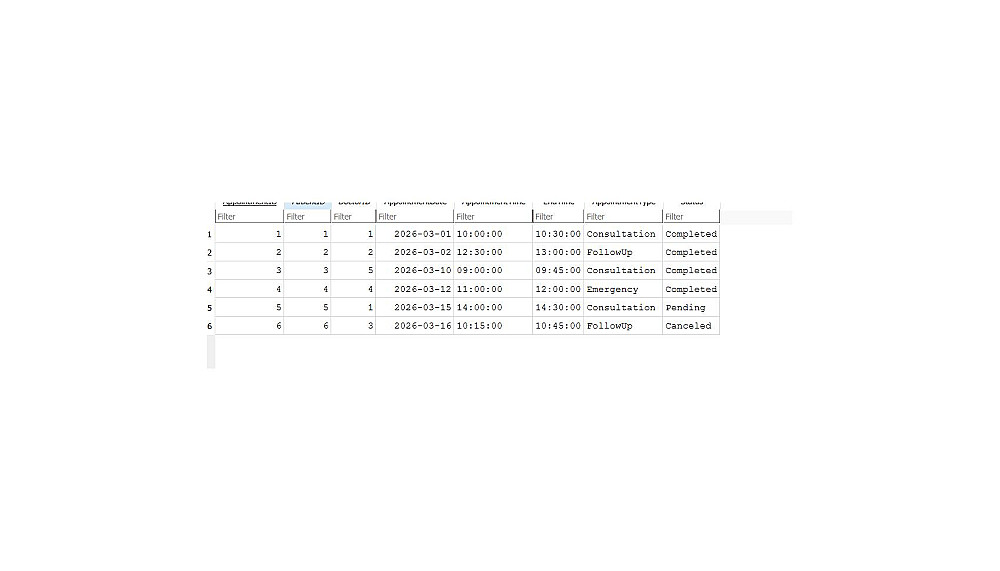The height and width of the screenshot is (571, 1000).
Task: Select the bold row number 3 header
Action: (210, 271)
